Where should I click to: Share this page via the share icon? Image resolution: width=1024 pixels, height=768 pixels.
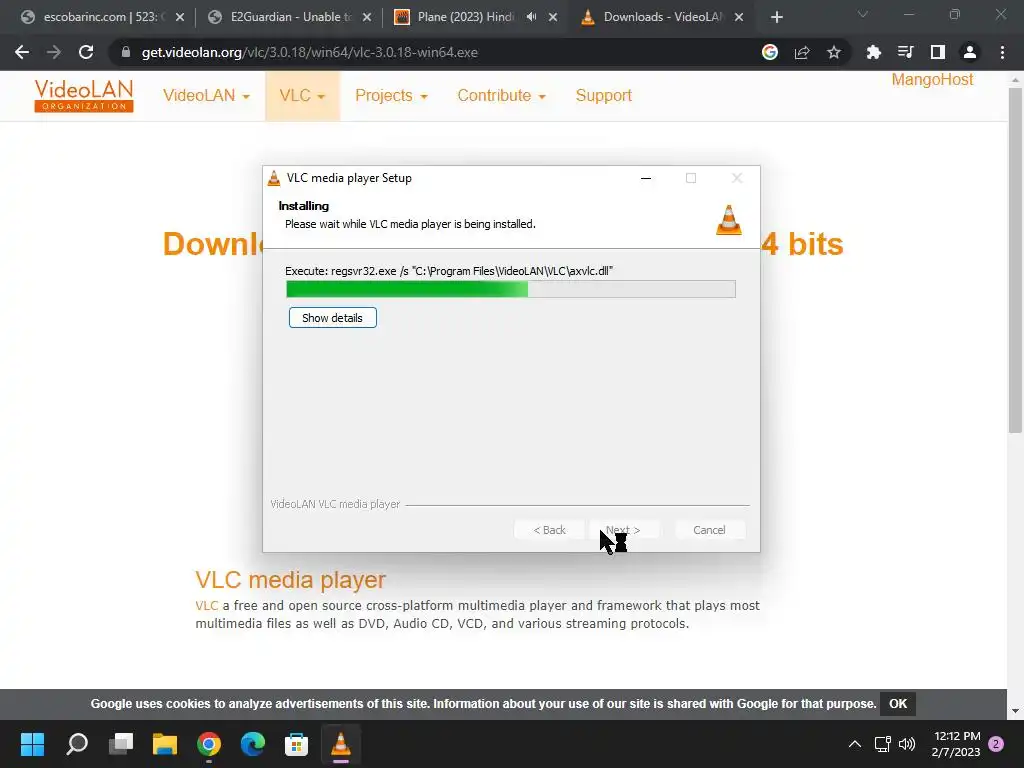click(802, 52)
